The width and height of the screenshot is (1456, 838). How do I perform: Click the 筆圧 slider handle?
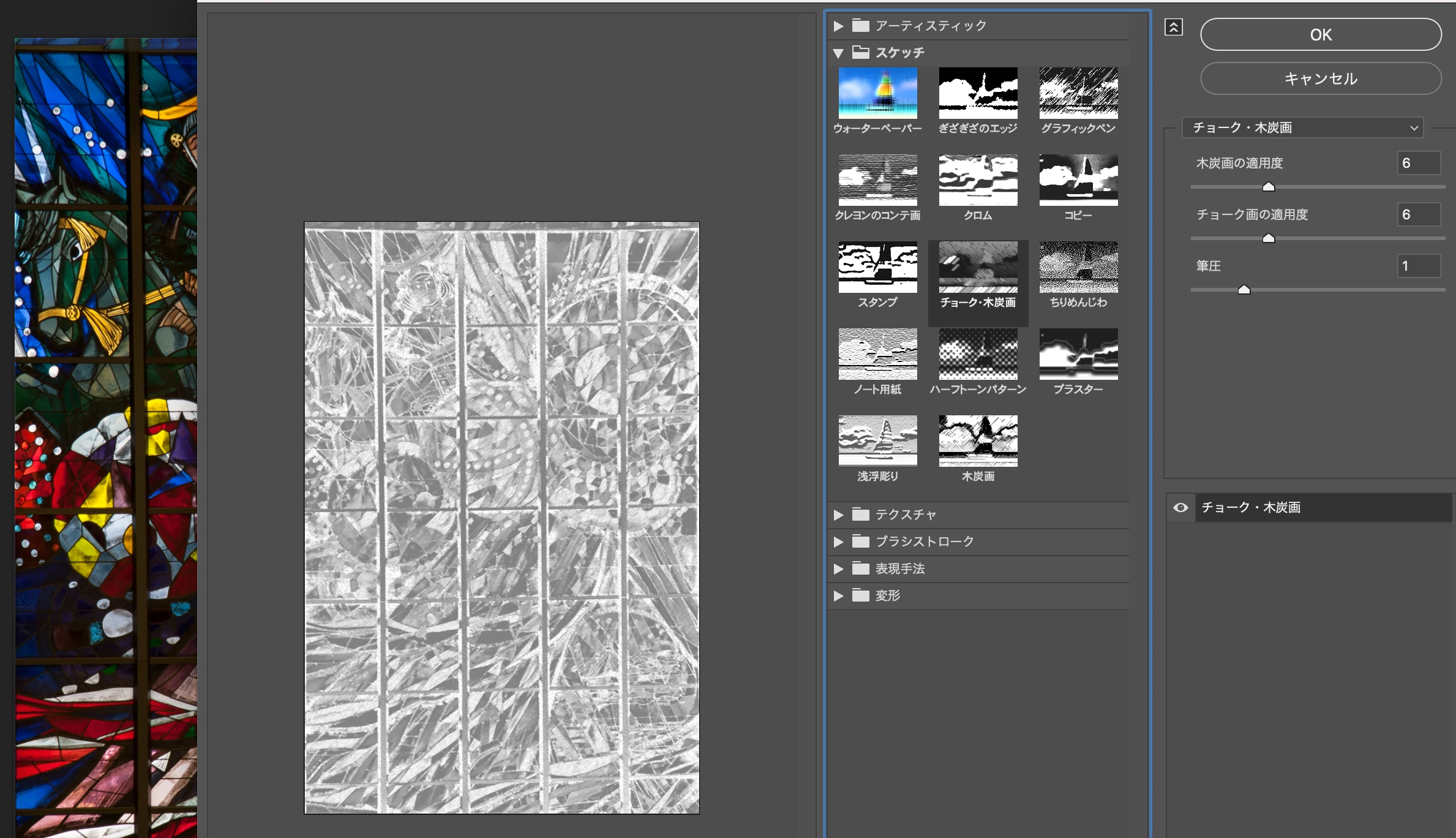pos(1244,290)
